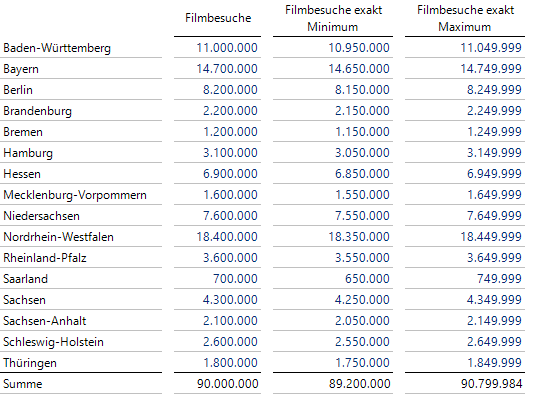Select the Sachsen-Anhalt row label
Viewport: 537px width, 395px height.
coord(45,321)
